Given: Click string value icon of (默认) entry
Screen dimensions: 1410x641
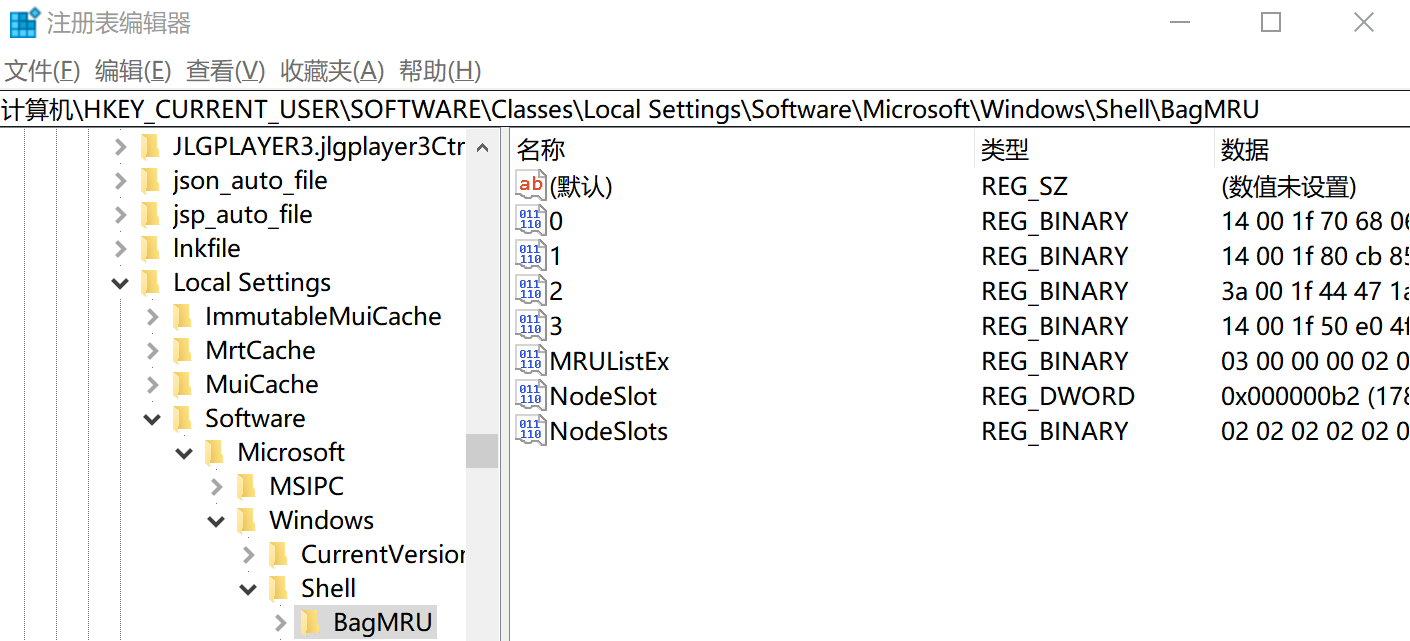Looking at the screenshot, I should 531,185.
